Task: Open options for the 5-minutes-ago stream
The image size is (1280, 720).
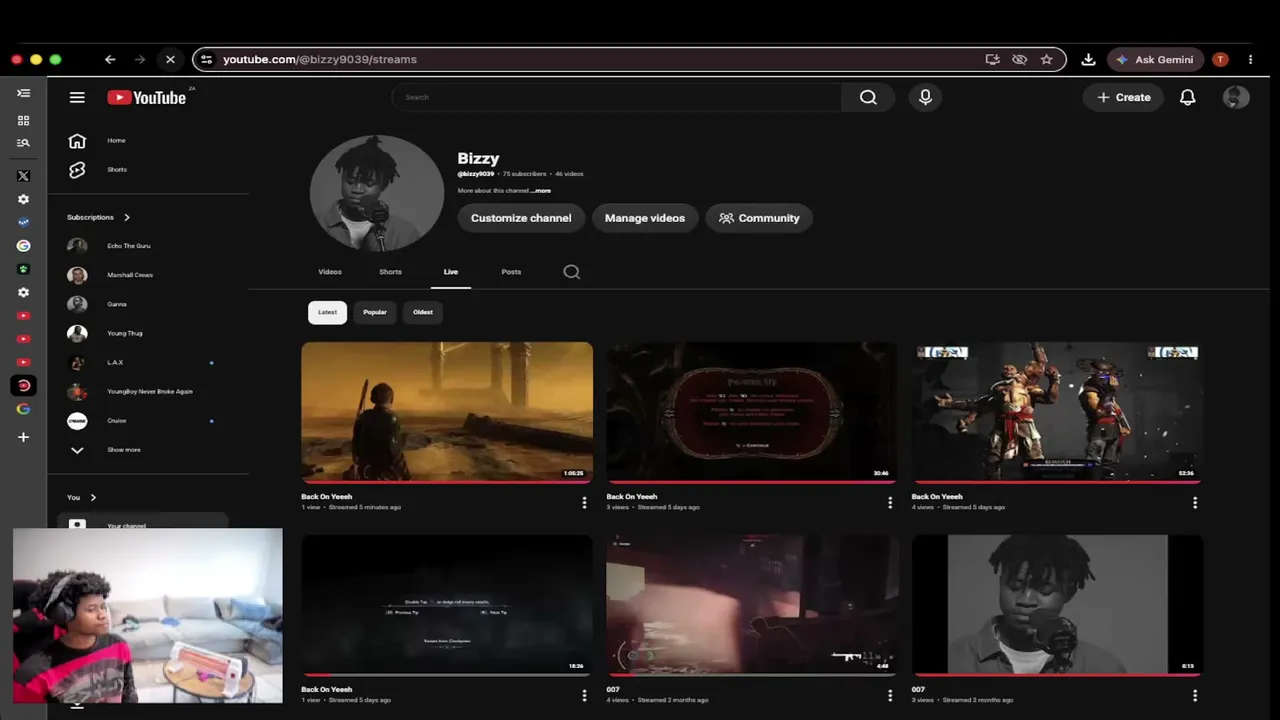Action: pyautogui.click(x=584, y=503)
